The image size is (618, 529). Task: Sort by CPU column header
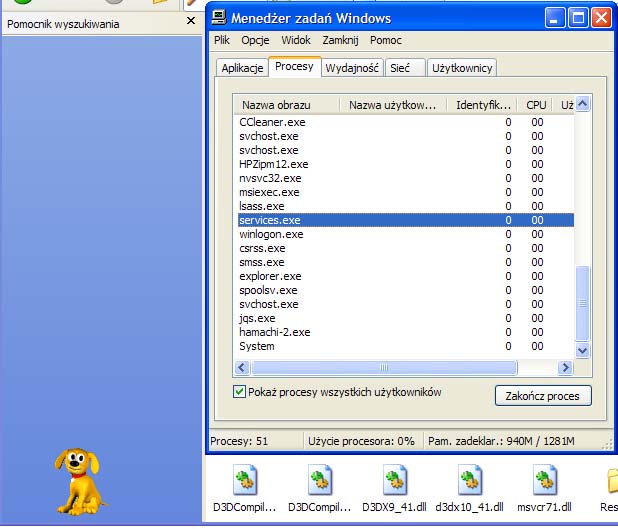(536, 105)
